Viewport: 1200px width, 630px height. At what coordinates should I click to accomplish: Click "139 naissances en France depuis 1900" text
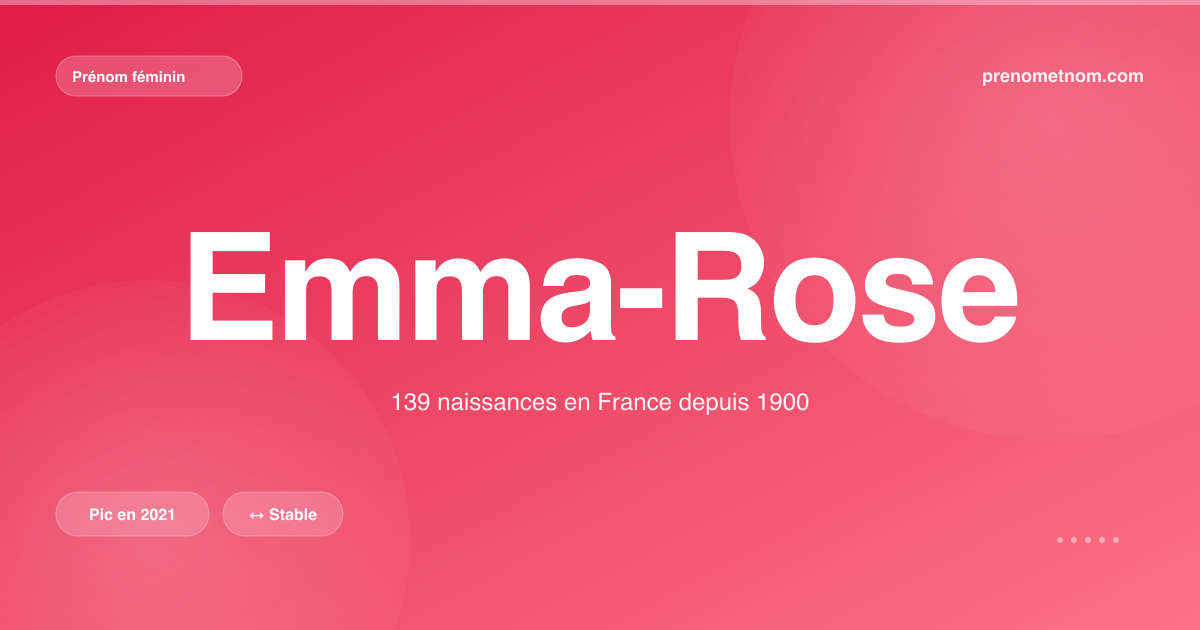click(600, 403)
